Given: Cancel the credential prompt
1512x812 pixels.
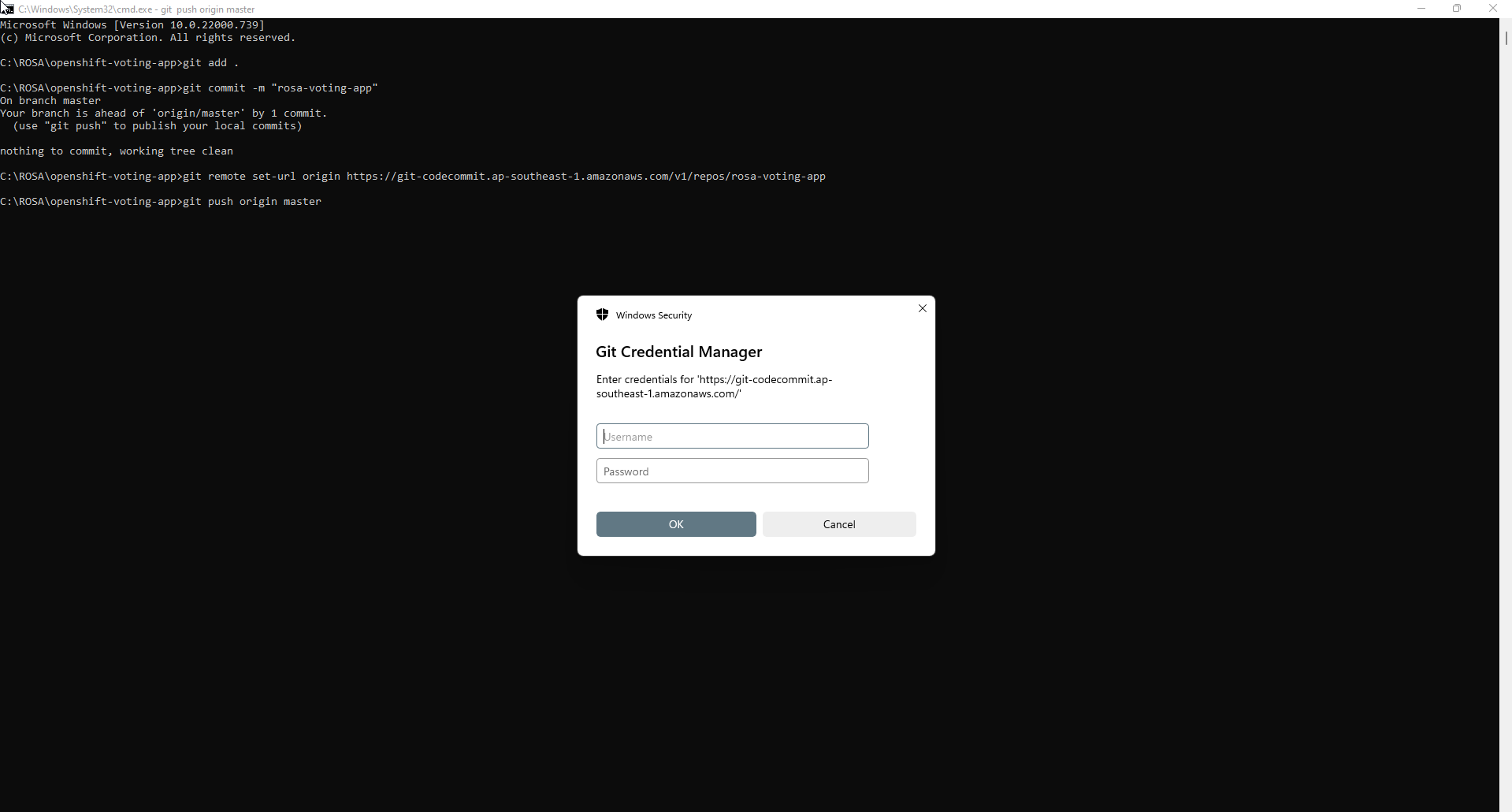Looking at the screenshot, I should pos(839,524).
